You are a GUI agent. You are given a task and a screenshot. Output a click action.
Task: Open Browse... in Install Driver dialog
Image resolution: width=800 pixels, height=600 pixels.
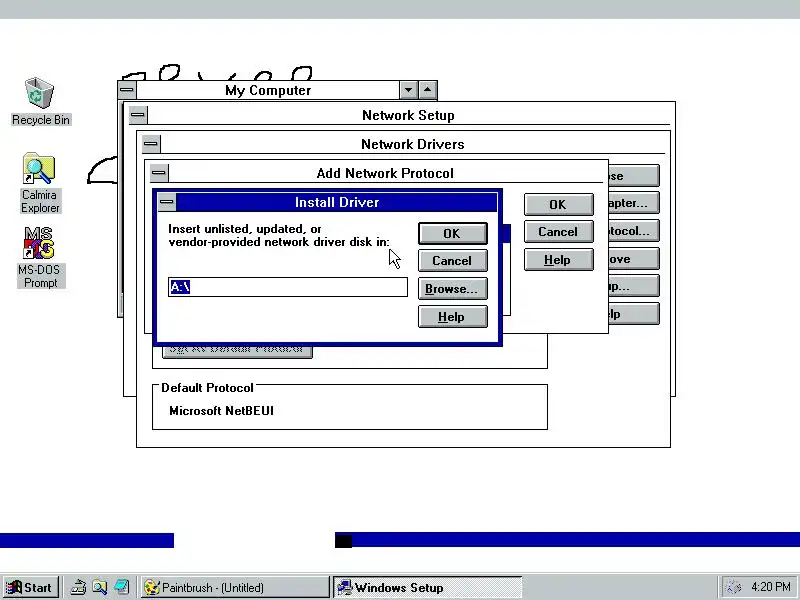453,289
